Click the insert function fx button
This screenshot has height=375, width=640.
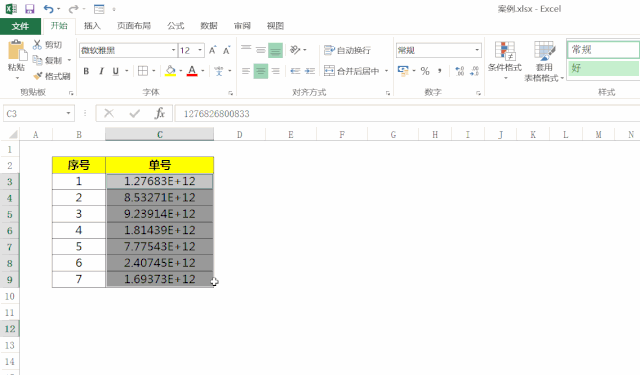160,113
